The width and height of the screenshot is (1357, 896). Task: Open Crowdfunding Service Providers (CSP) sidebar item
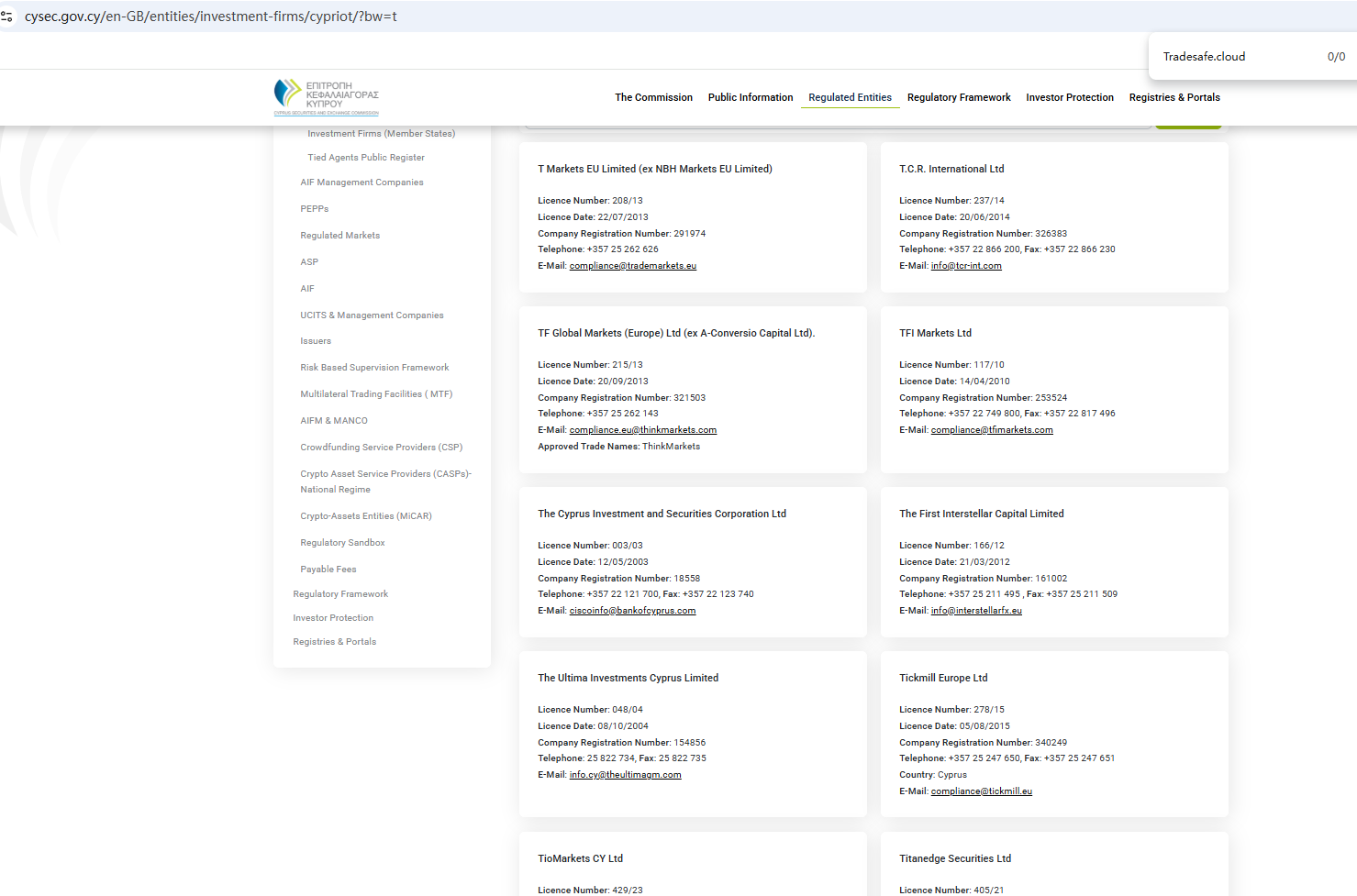381,448
